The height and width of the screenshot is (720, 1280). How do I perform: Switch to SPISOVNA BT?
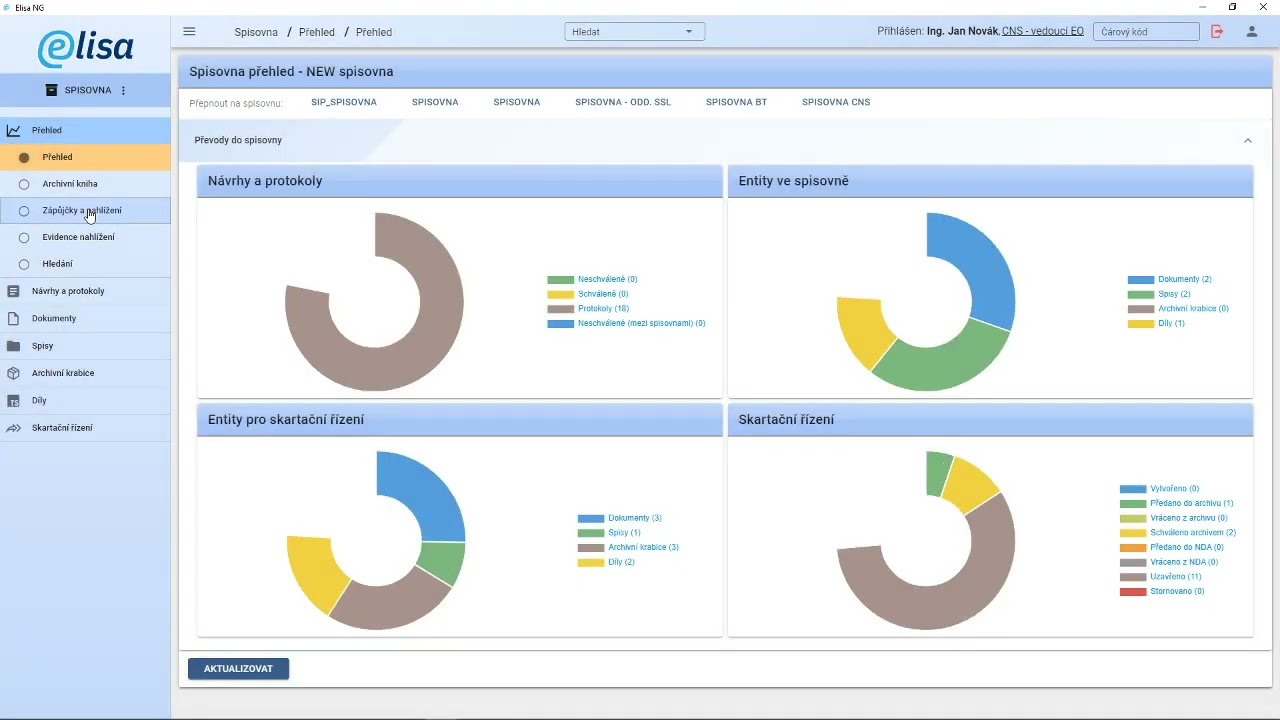tap(736, 102)
